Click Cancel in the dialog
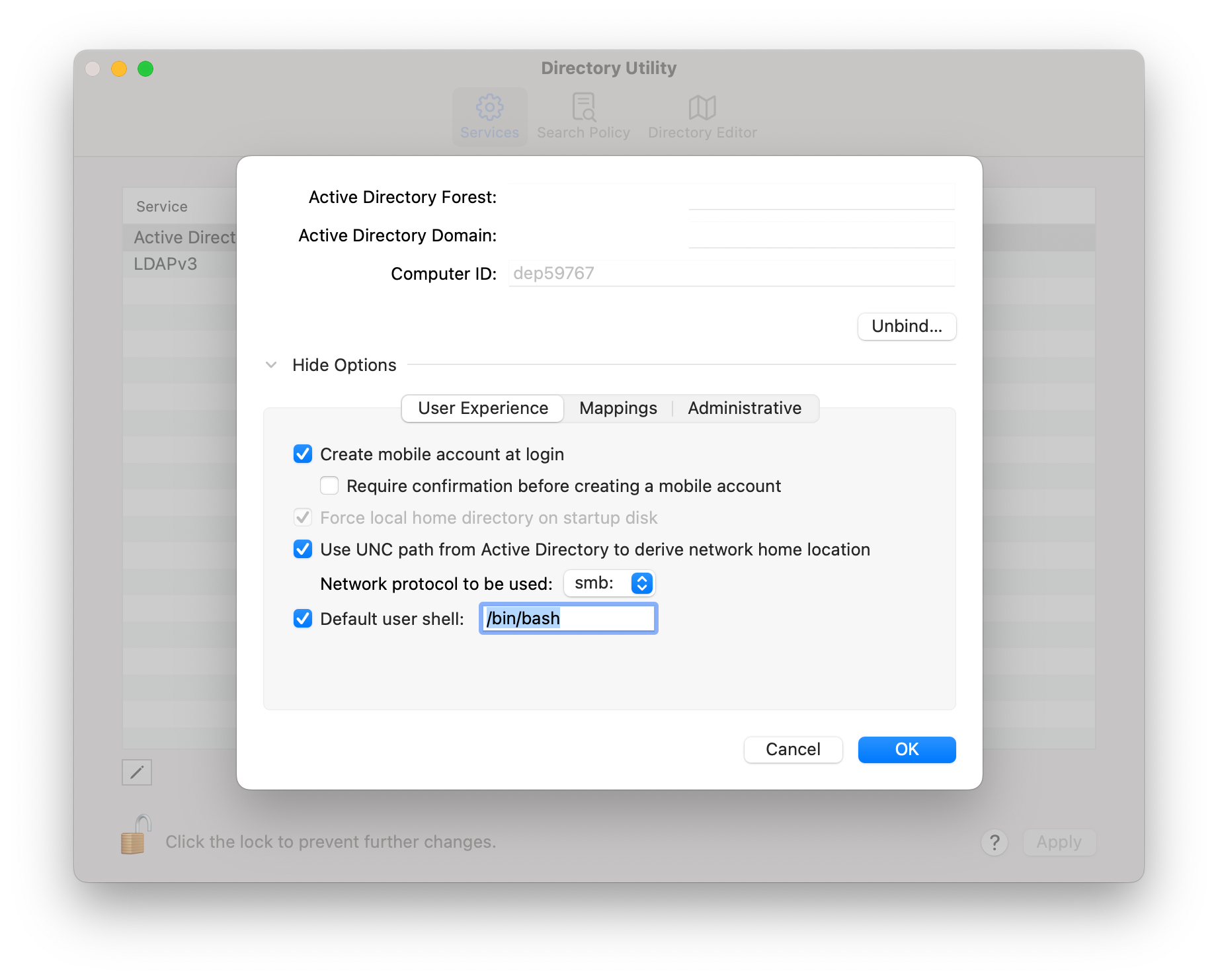Viewport: 1218px width, 980px height. (793, 749)
